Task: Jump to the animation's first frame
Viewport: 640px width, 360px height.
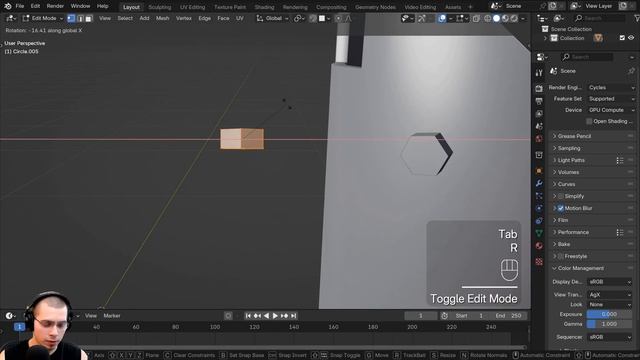Action: 248,316
